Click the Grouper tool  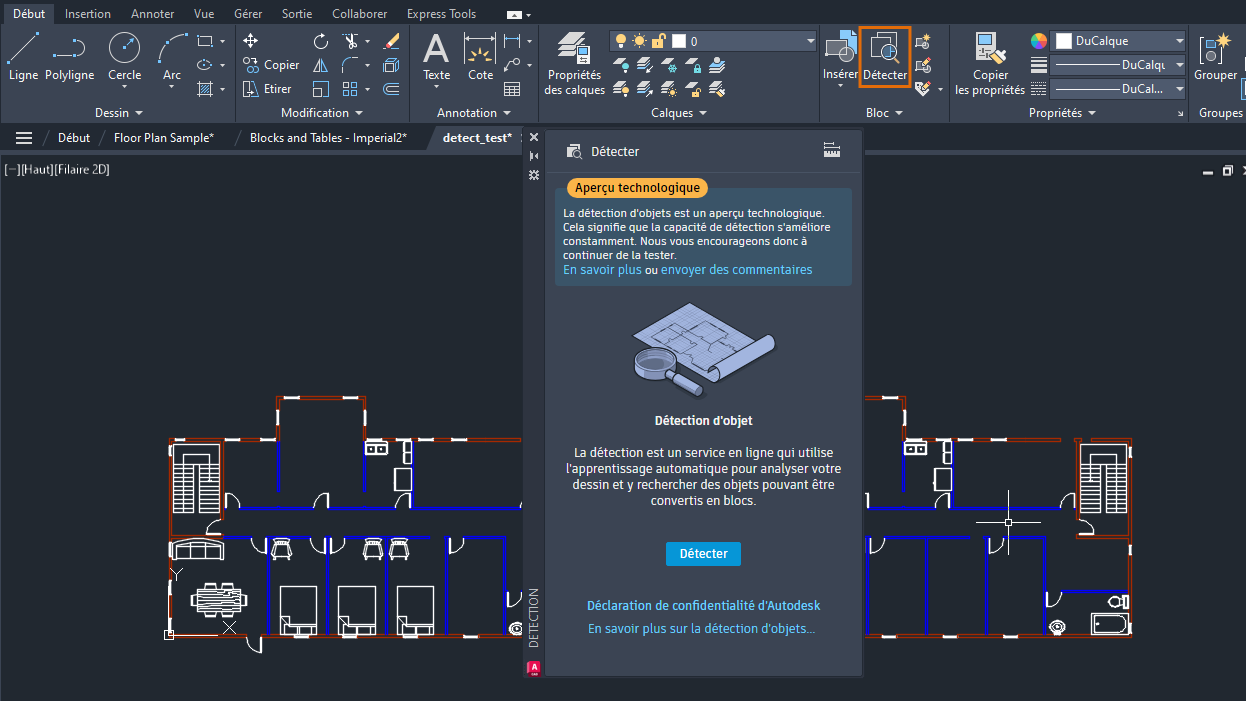pos(1215,56)
